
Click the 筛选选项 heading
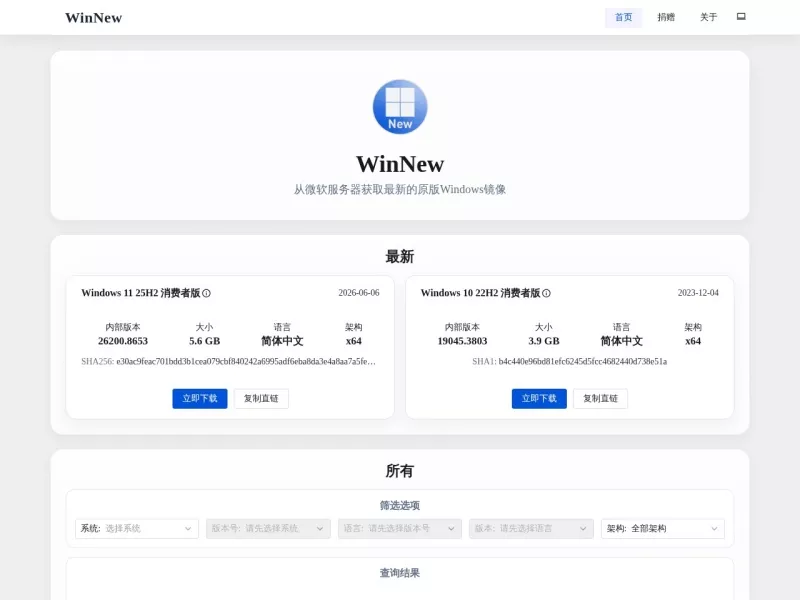pos(400,506)
